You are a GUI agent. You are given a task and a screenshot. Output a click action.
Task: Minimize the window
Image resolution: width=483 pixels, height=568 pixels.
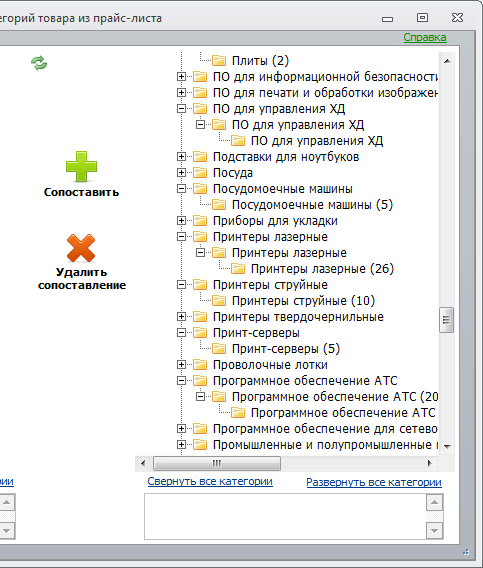click(x=387, y=18)
